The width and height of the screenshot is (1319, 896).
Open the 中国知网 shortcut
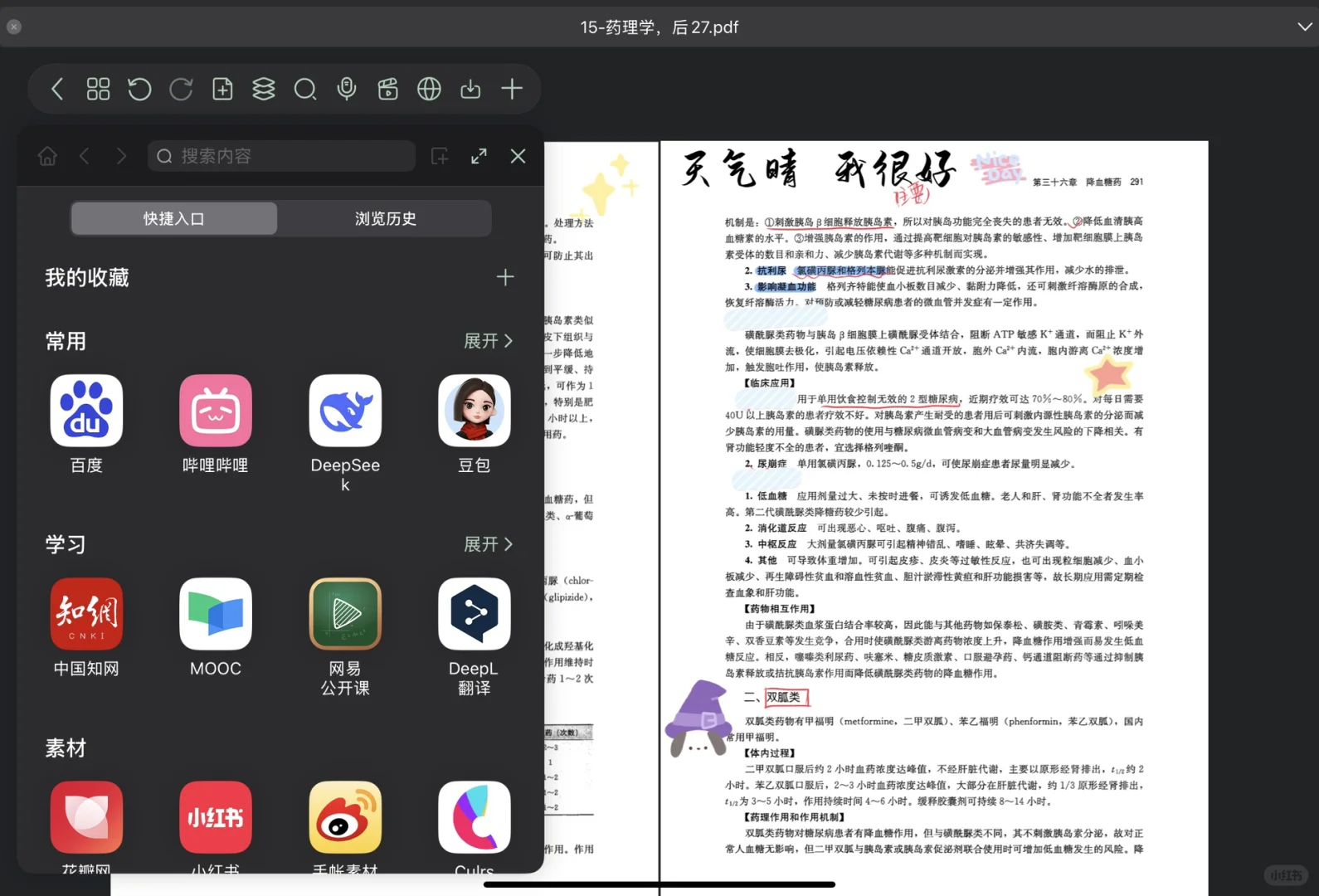pos(86,627)
